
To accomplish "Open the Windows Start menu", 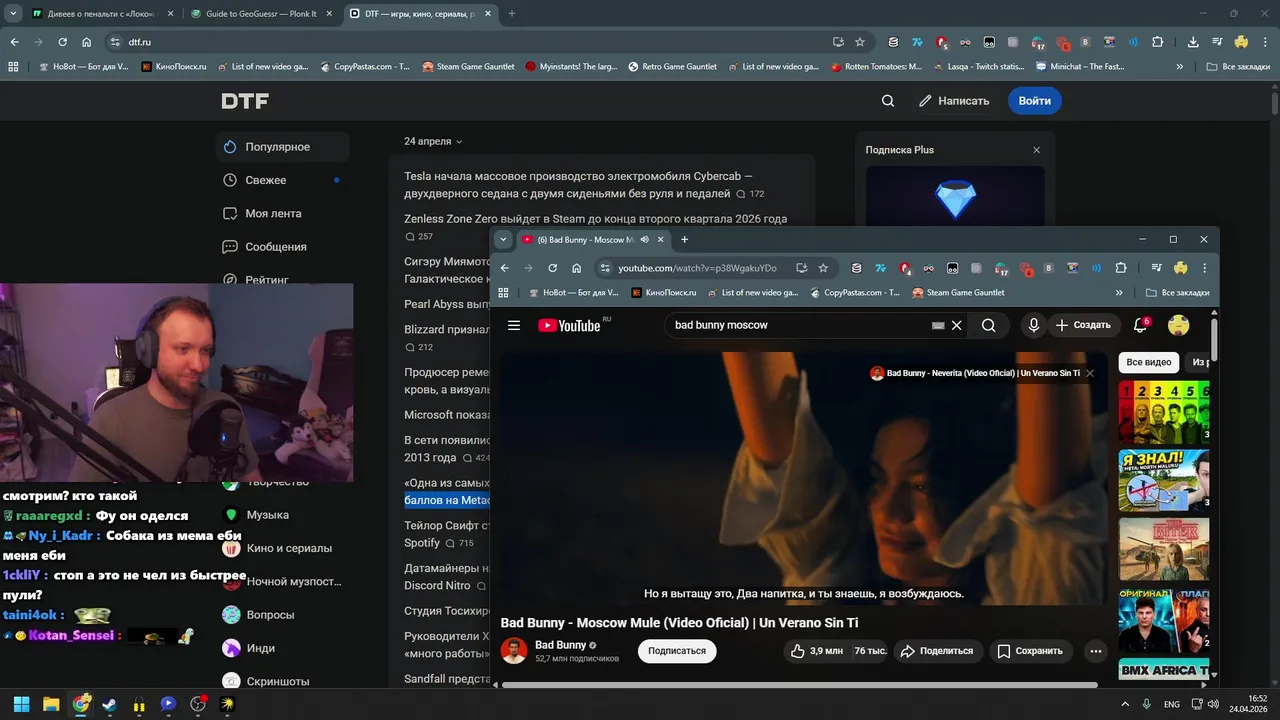I will [21, 704].
